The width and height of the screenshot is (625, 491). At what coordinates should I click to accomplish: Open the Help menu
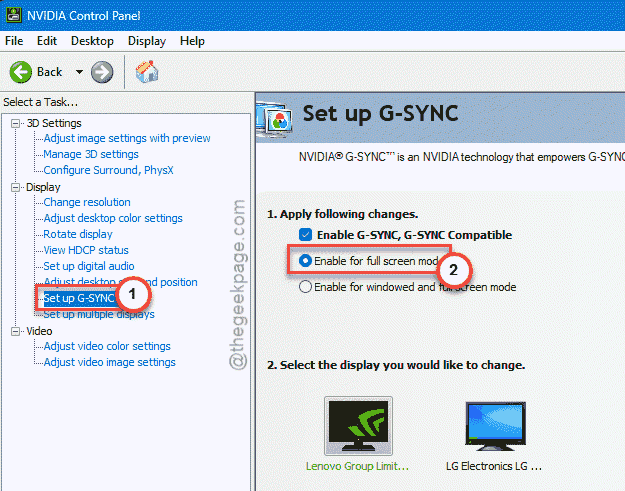[192, 41]
